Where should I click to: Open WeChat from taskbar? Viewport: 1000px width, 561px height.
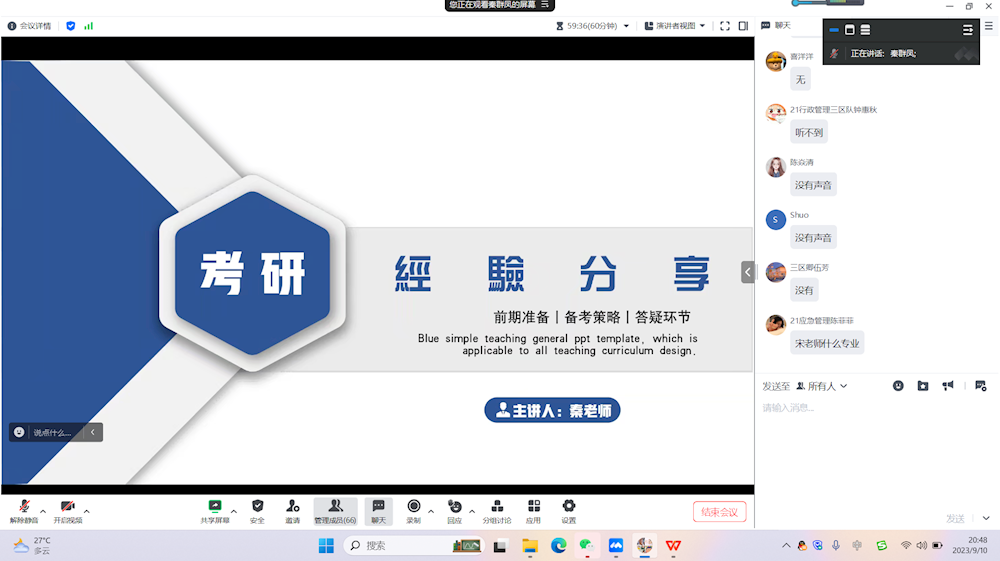[x=587, y=546]
